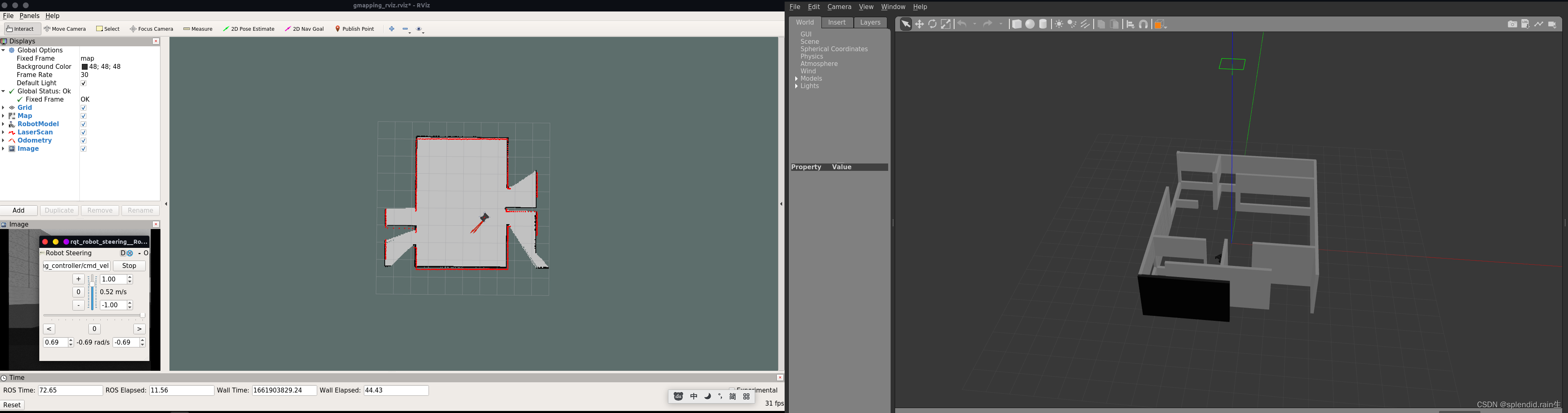Screen dimensions: 1568x413
Task: Pick the Measure tool
Action: (x=198, y=29)
